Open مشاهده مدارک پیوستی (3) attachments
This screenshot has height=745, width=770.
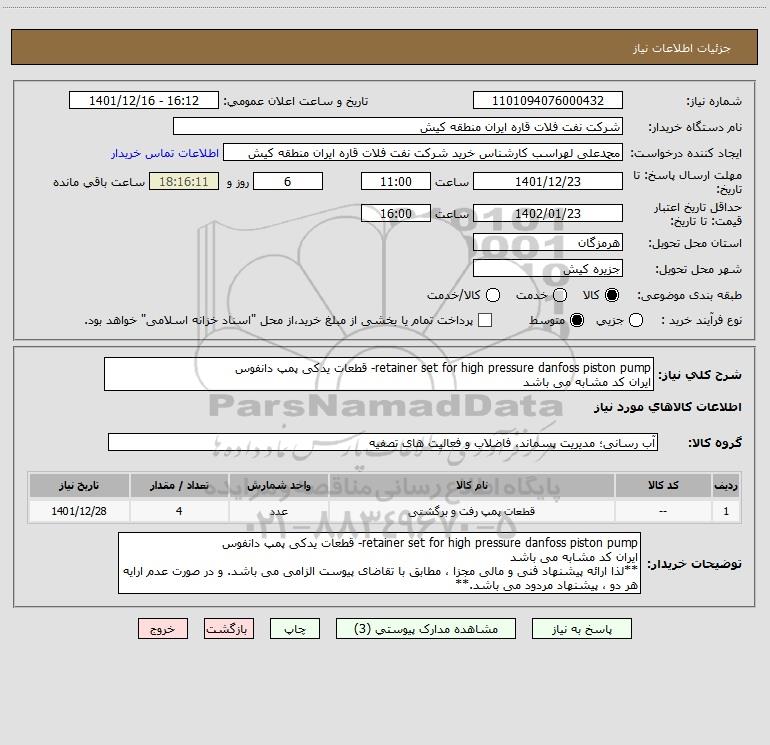426,629
